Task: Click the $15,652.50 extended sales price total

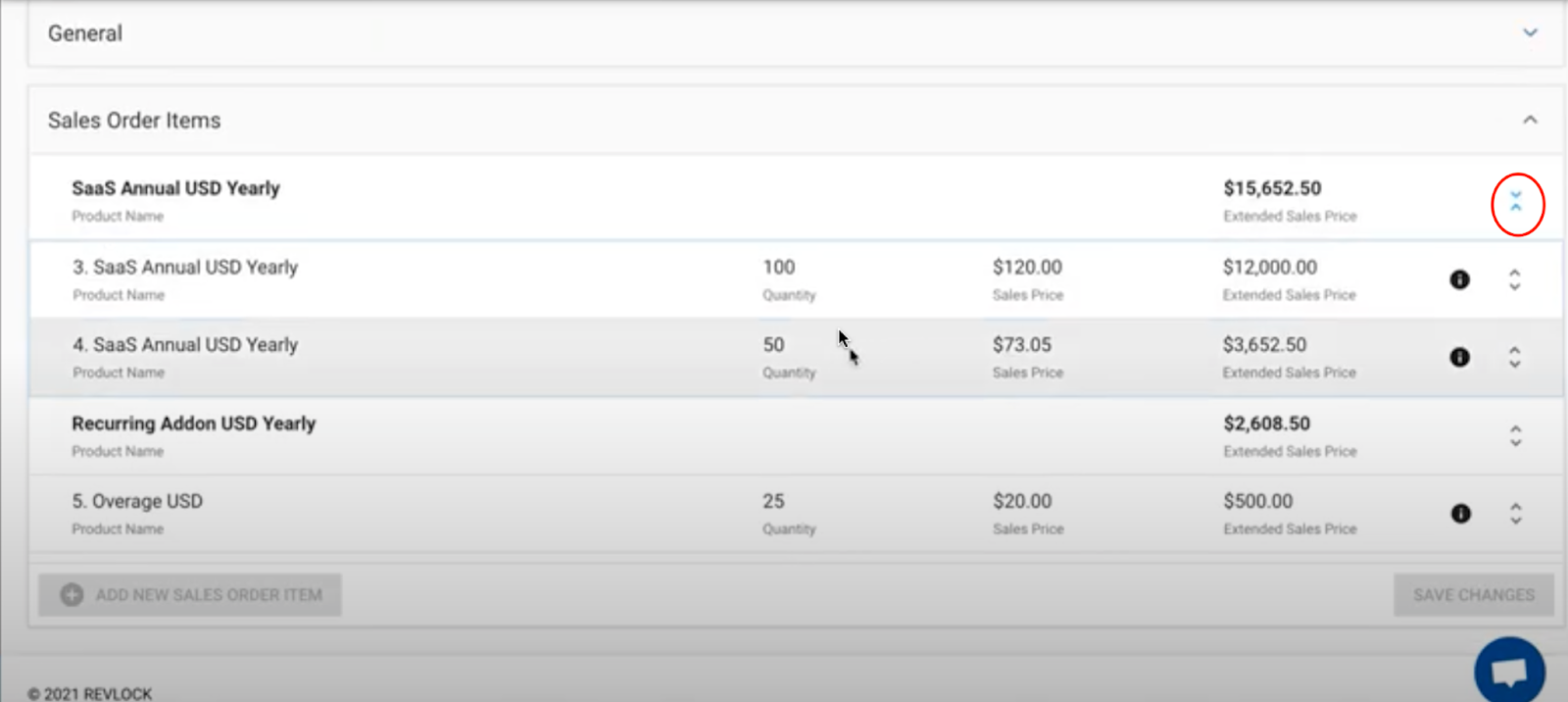Action: click(x=1272, y=188)
